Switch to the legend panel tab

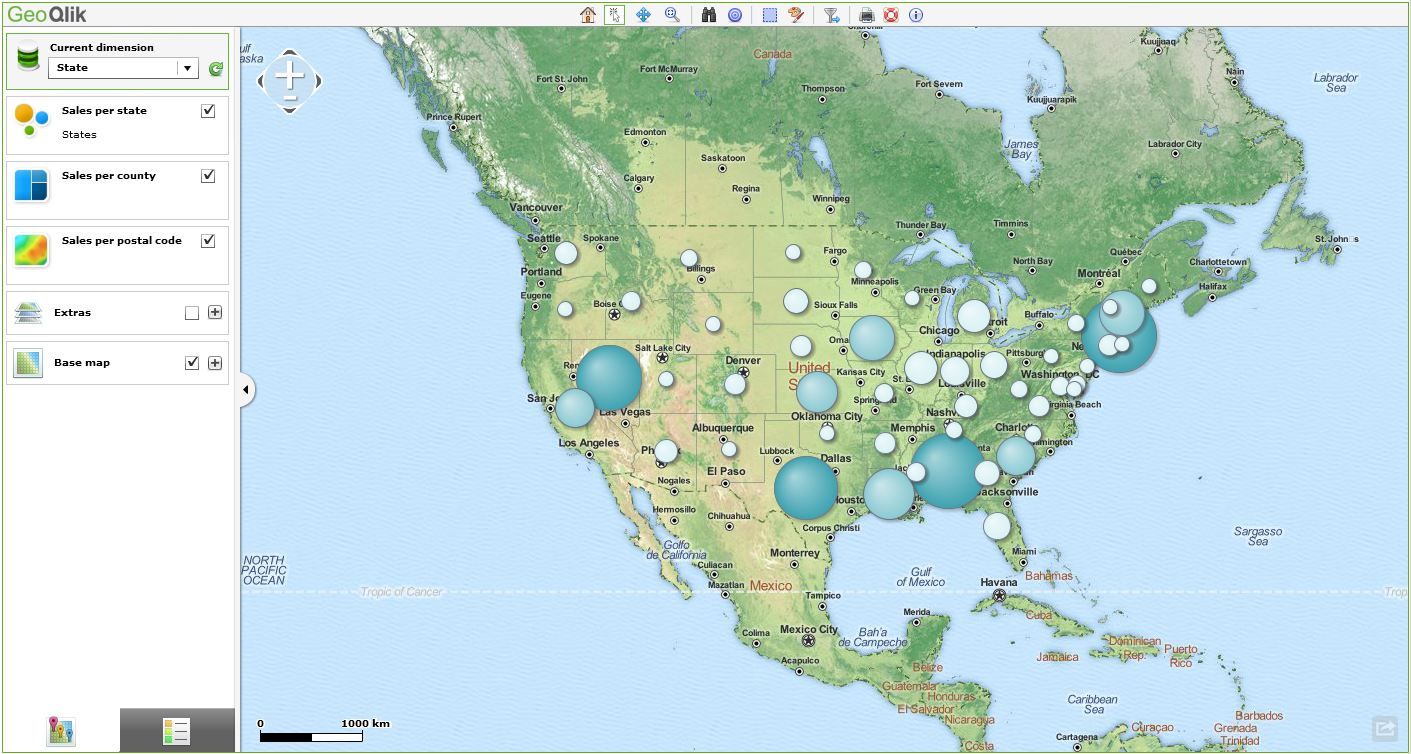tap(177, 730)
